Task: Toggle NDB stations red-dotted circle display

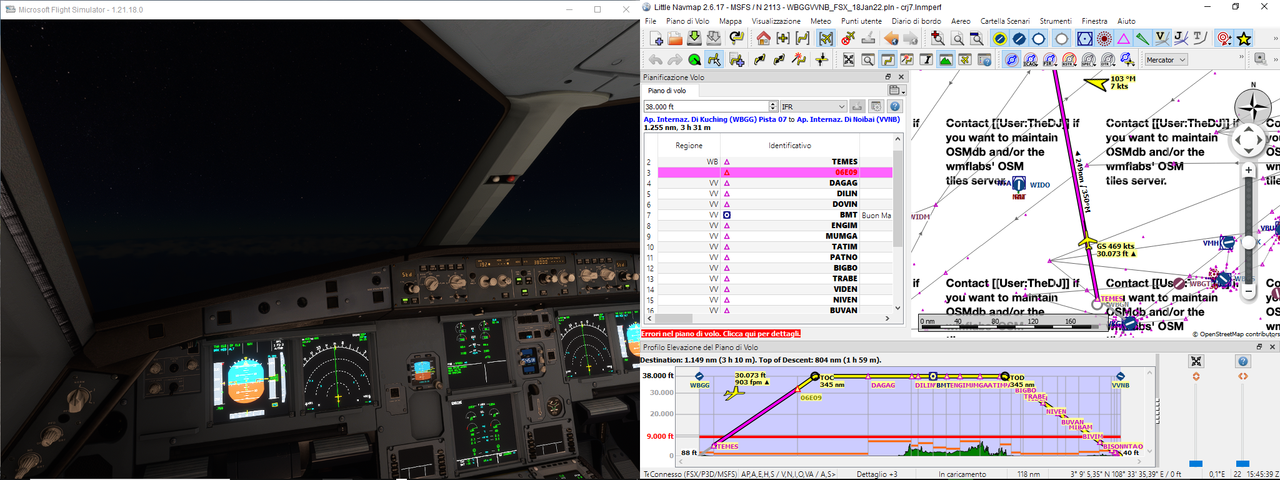Action: coord(1104,38)
